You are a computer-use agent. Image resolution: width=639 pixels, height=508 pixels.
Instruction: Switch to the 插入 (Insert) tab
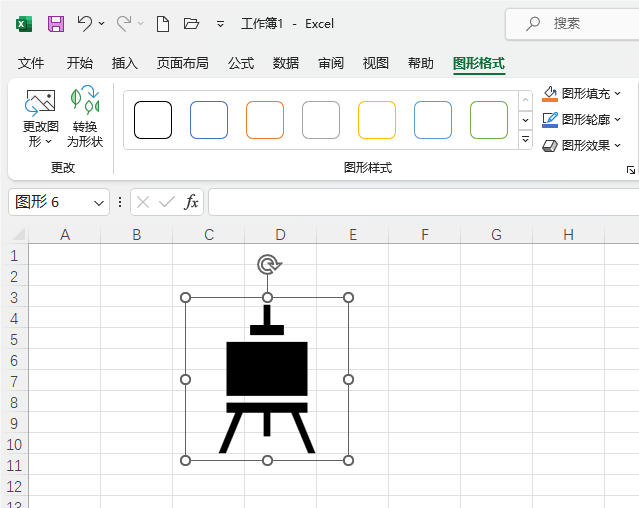125,63
